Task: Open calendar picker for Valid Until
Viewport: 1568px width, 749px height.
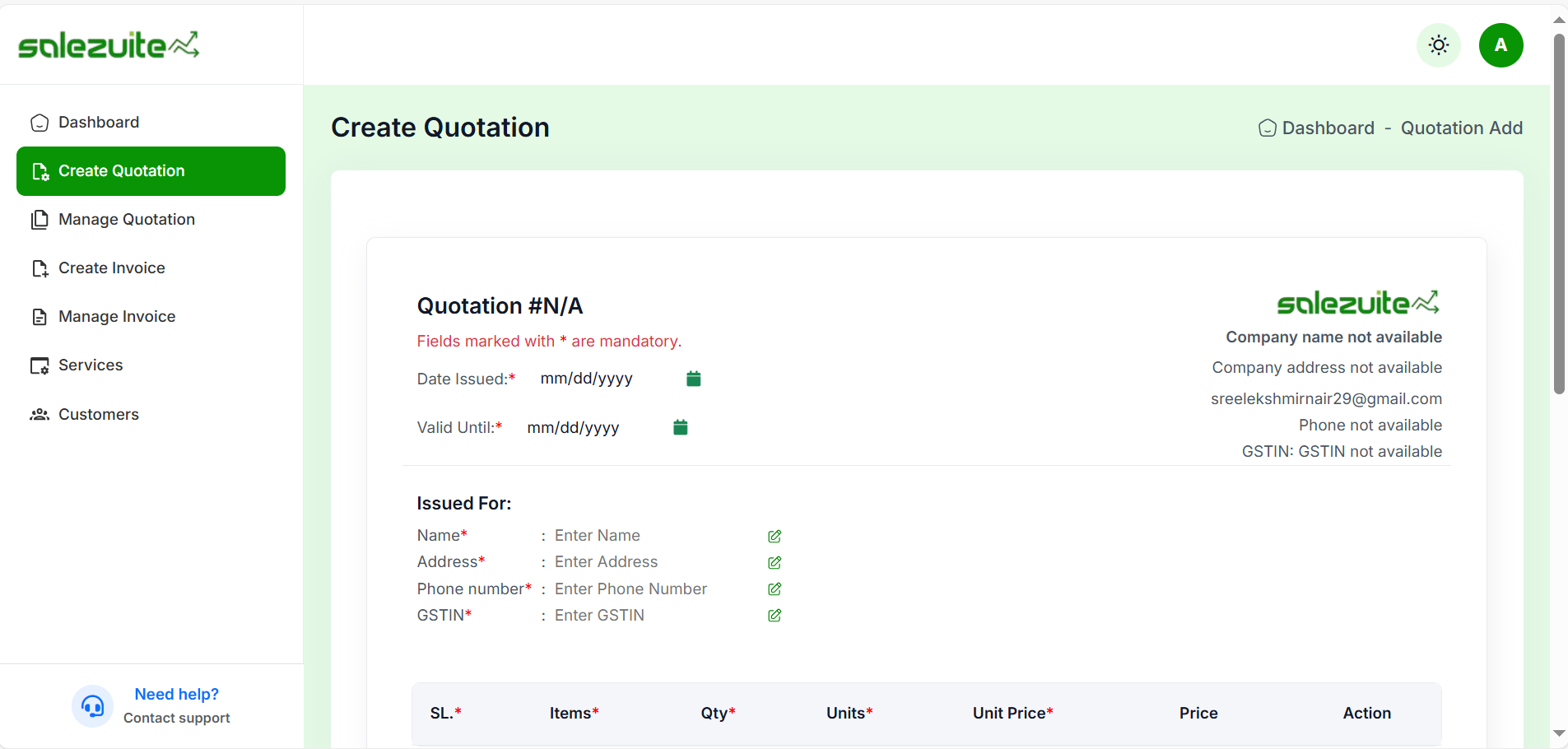Action: pyautogui.click(x=680, y=427)
